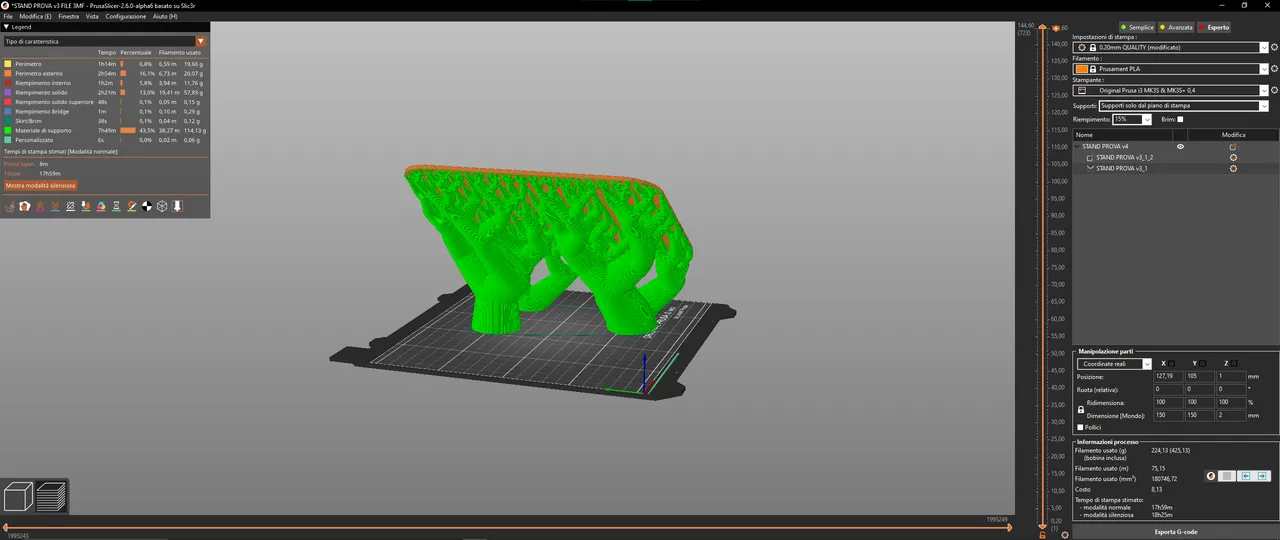
Task: Open the Finestra menu
Action: (69, 17)
